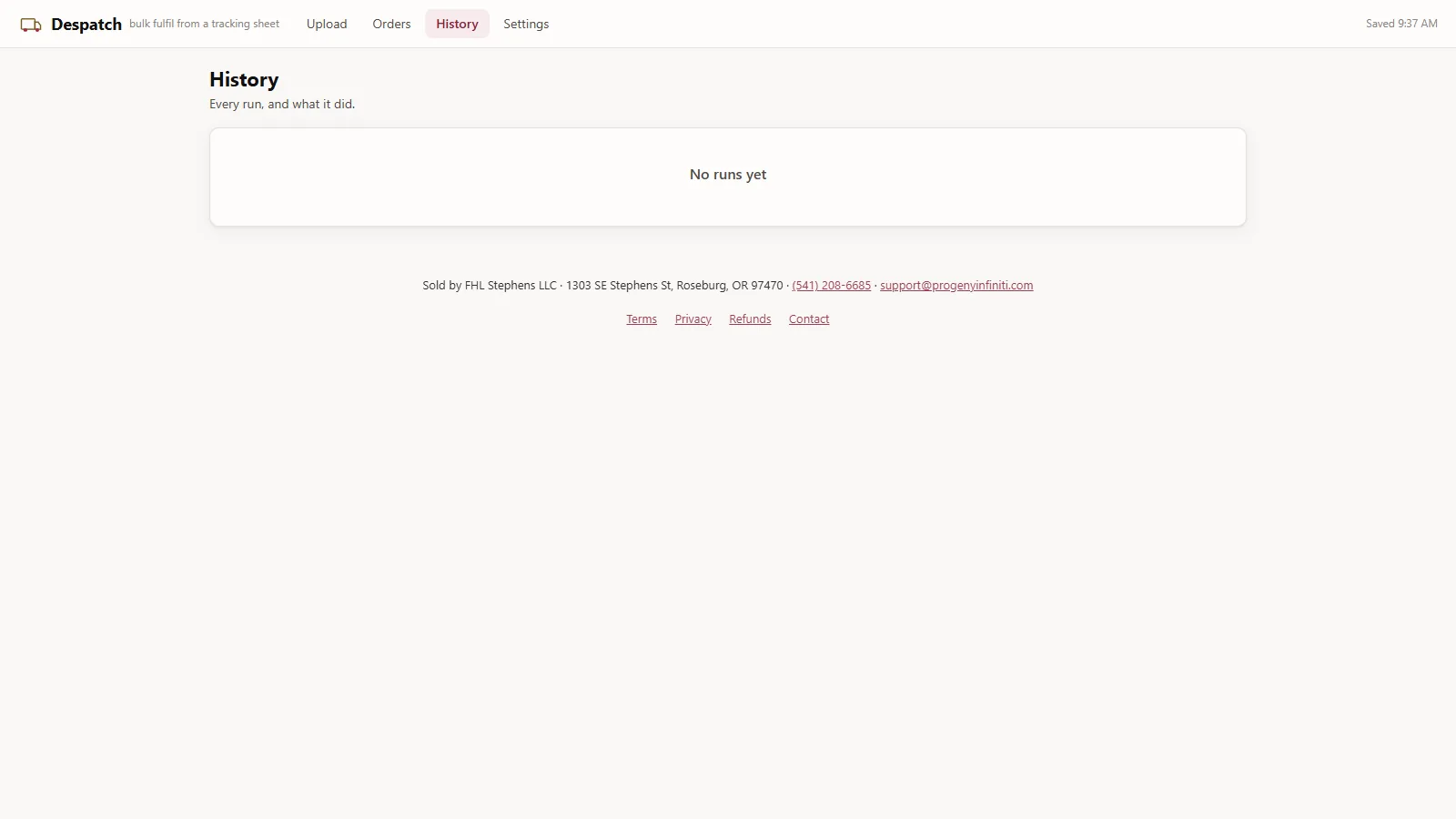
Task: Go to the Settings tab
Action: pos(526,24)
